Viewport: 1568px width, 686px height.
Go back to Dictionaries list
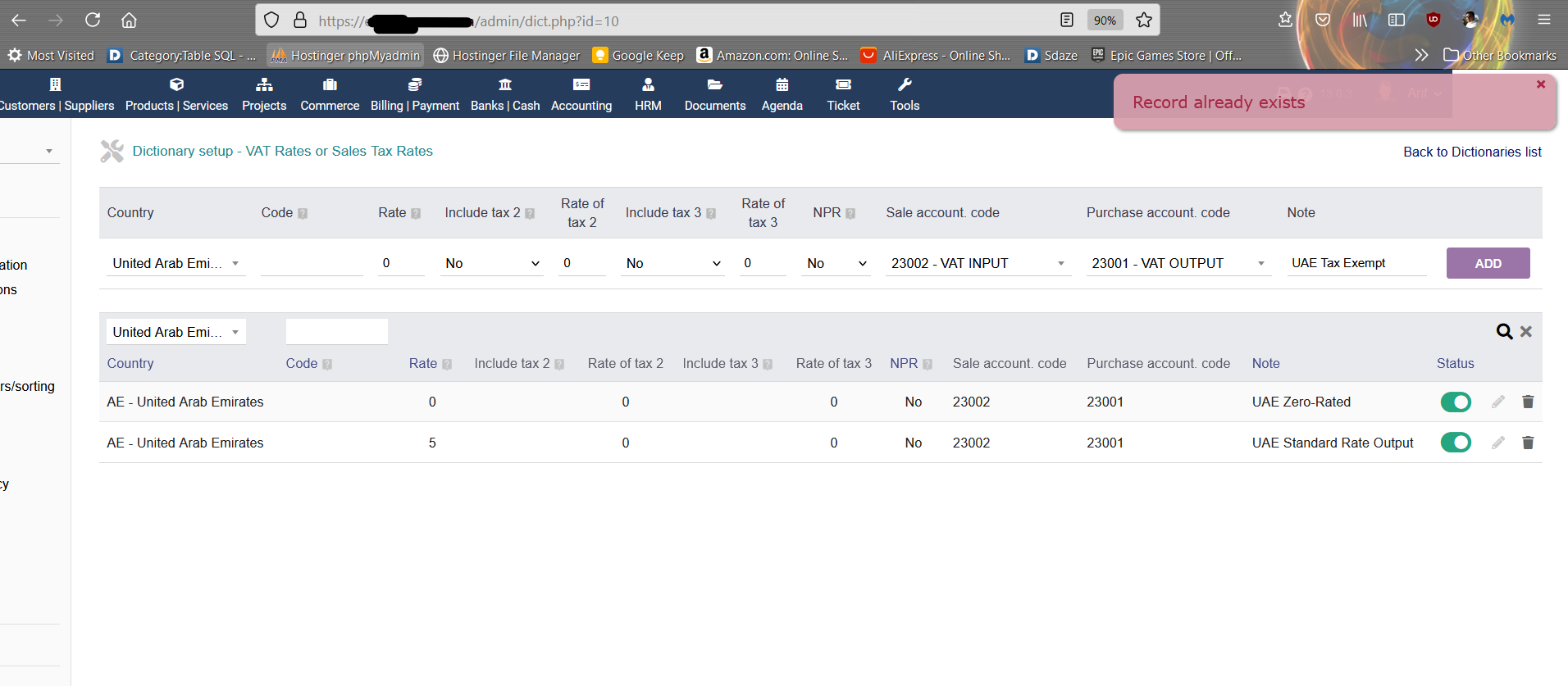[x=1472, y=152]
